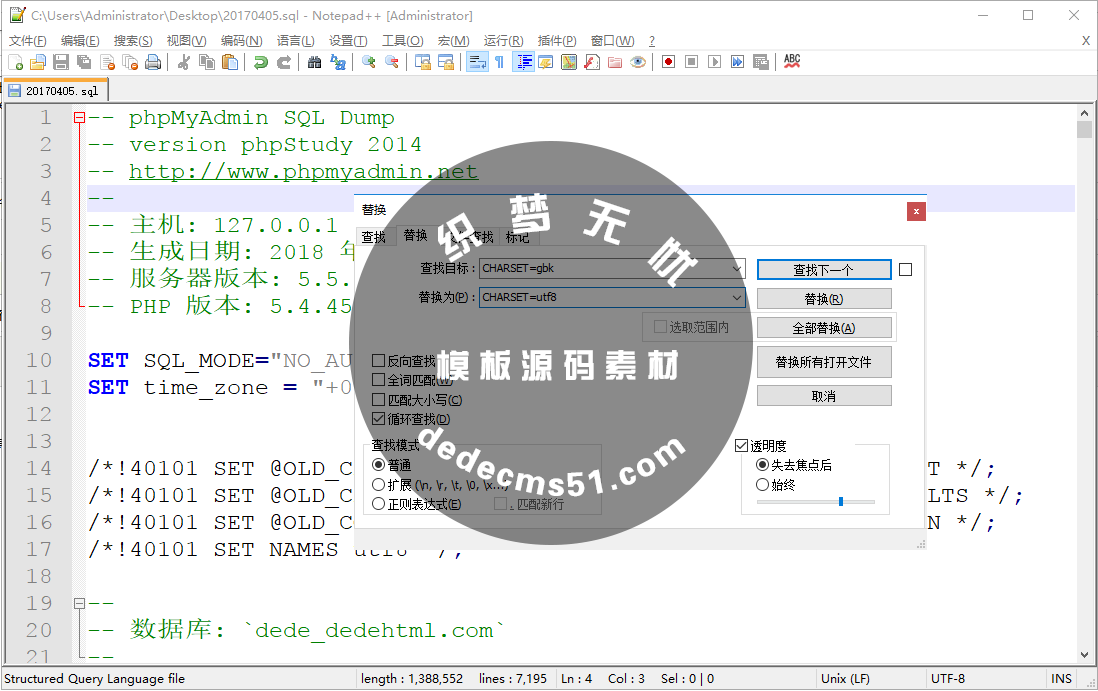Start macro recording with the record icon
The height and width of the screenshot is (691, 1098).
point(667,62)
